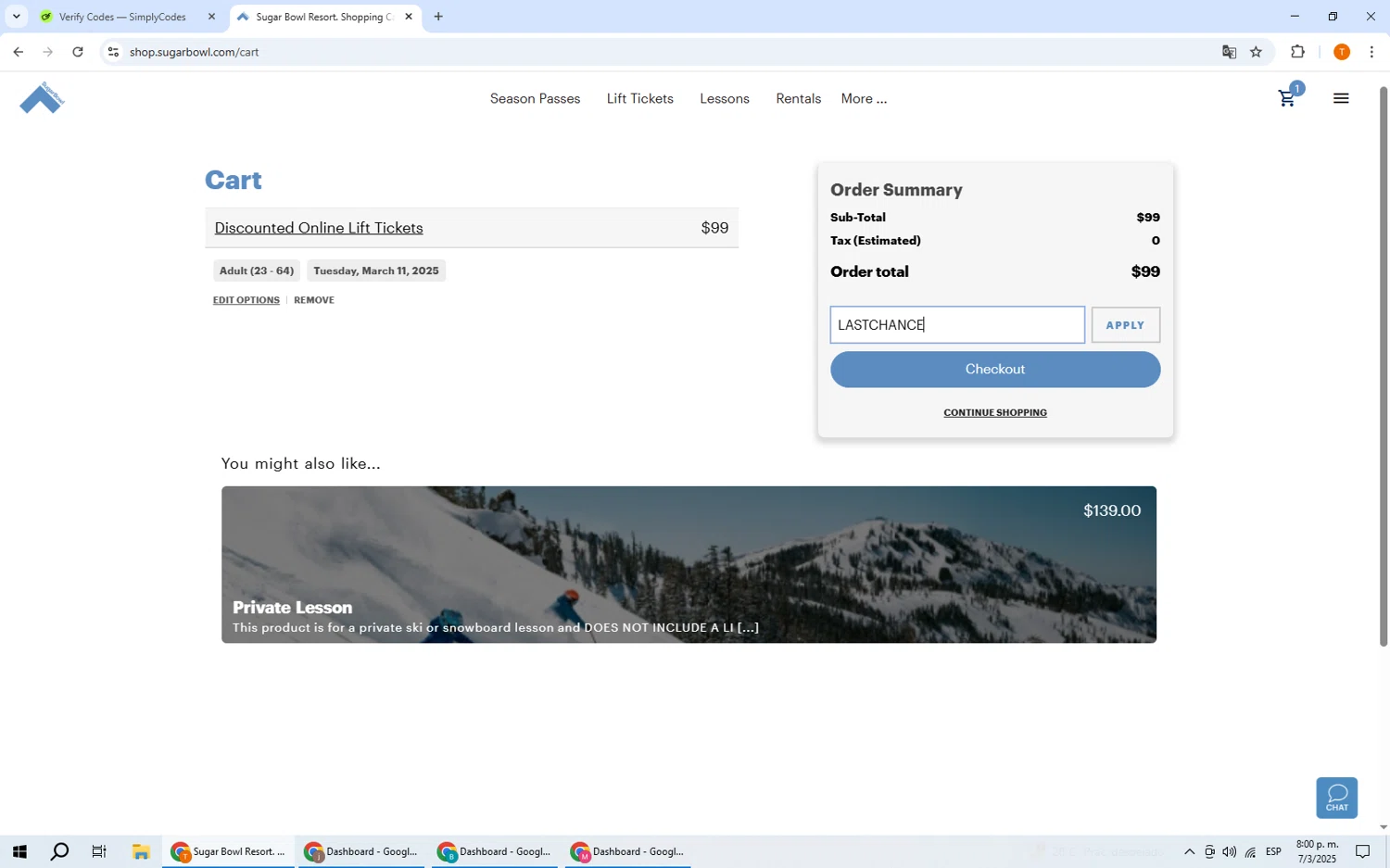
Task: Open Wi-Fi network tray icon
Action: point(1250,851)
